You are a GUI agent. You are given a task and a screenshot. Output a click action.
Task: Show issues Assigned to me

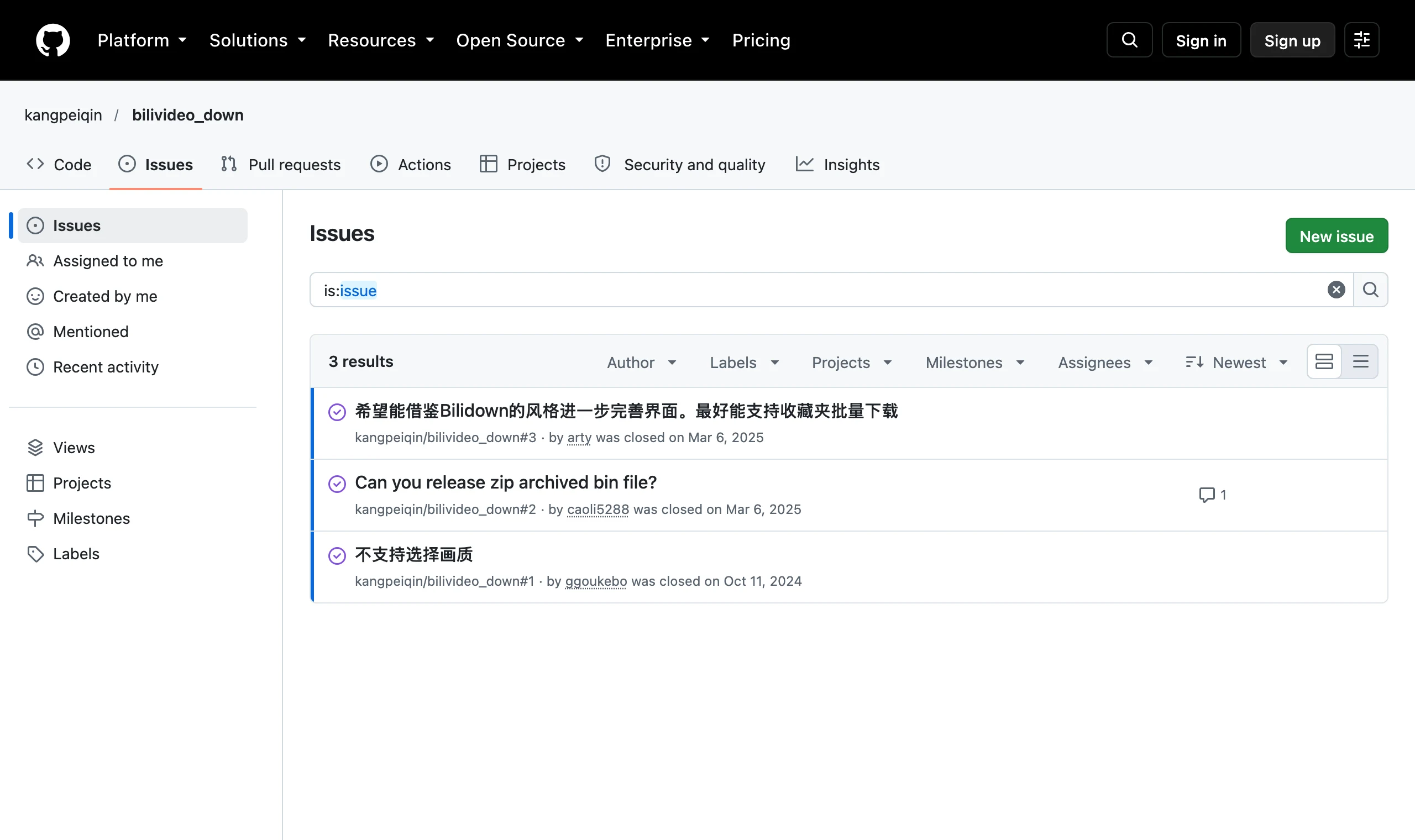(x=133, y=261)
